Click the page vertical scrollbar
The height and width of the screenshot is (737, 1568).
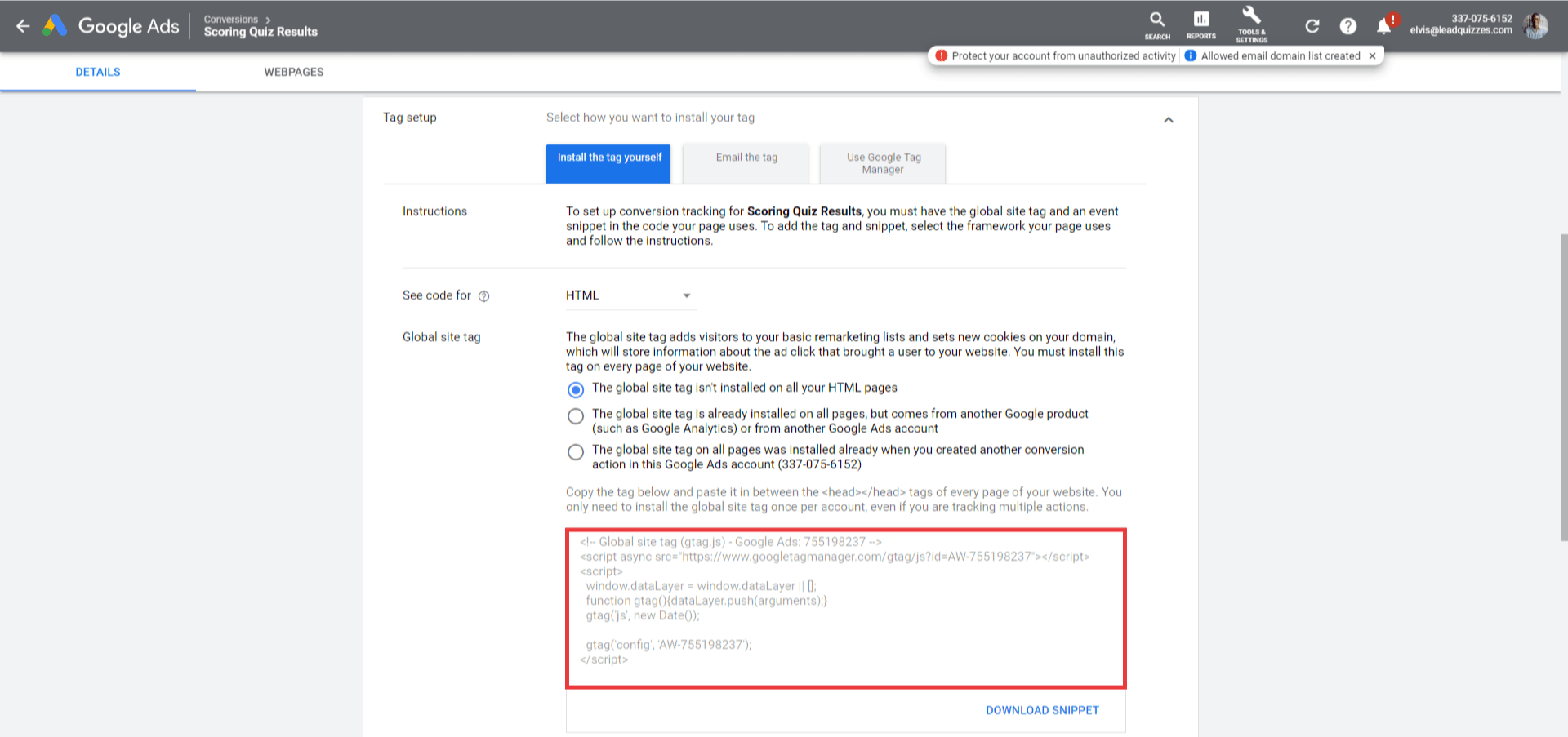pos(1564,388)
